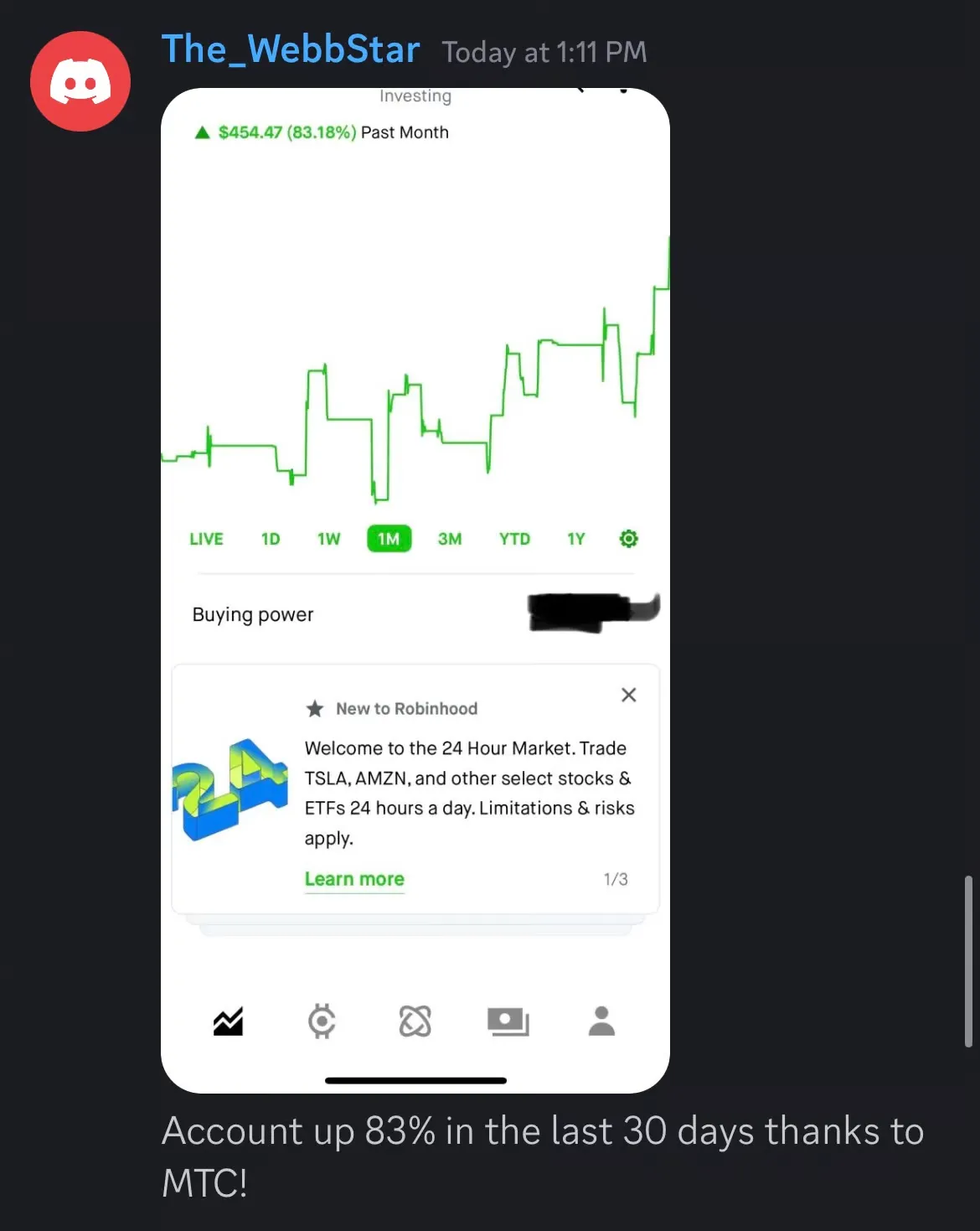Open the atom-shaped discover tab icon

coord(415,1021)
